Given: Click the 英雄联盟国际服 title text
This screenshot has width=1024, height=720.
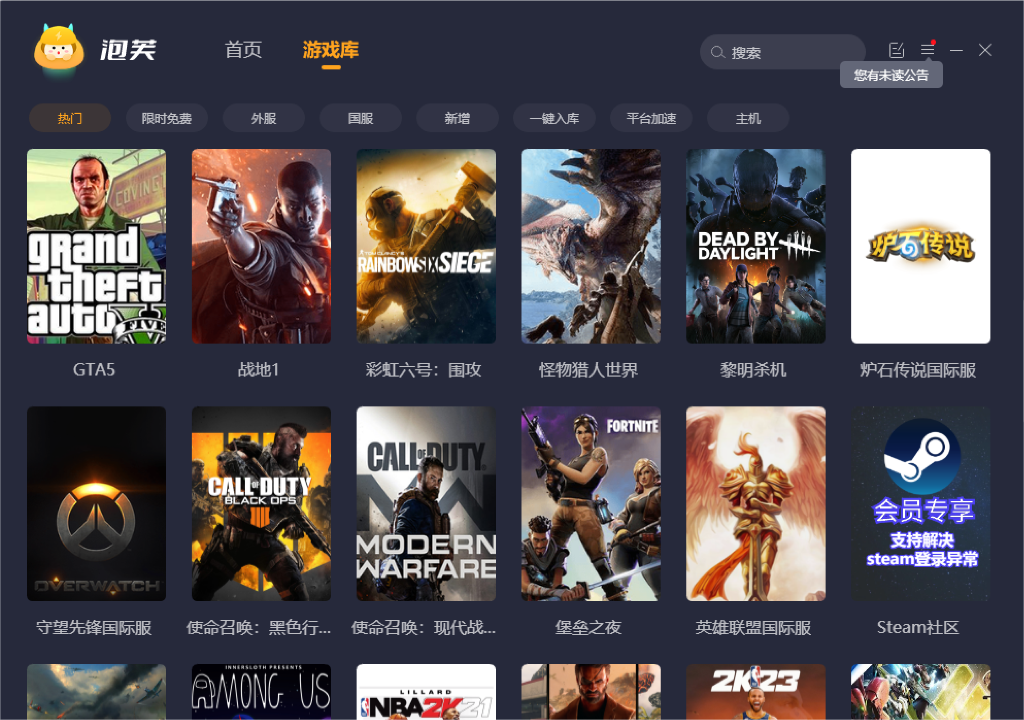Looking at the screenshot, I should click(x=753, y=627).
